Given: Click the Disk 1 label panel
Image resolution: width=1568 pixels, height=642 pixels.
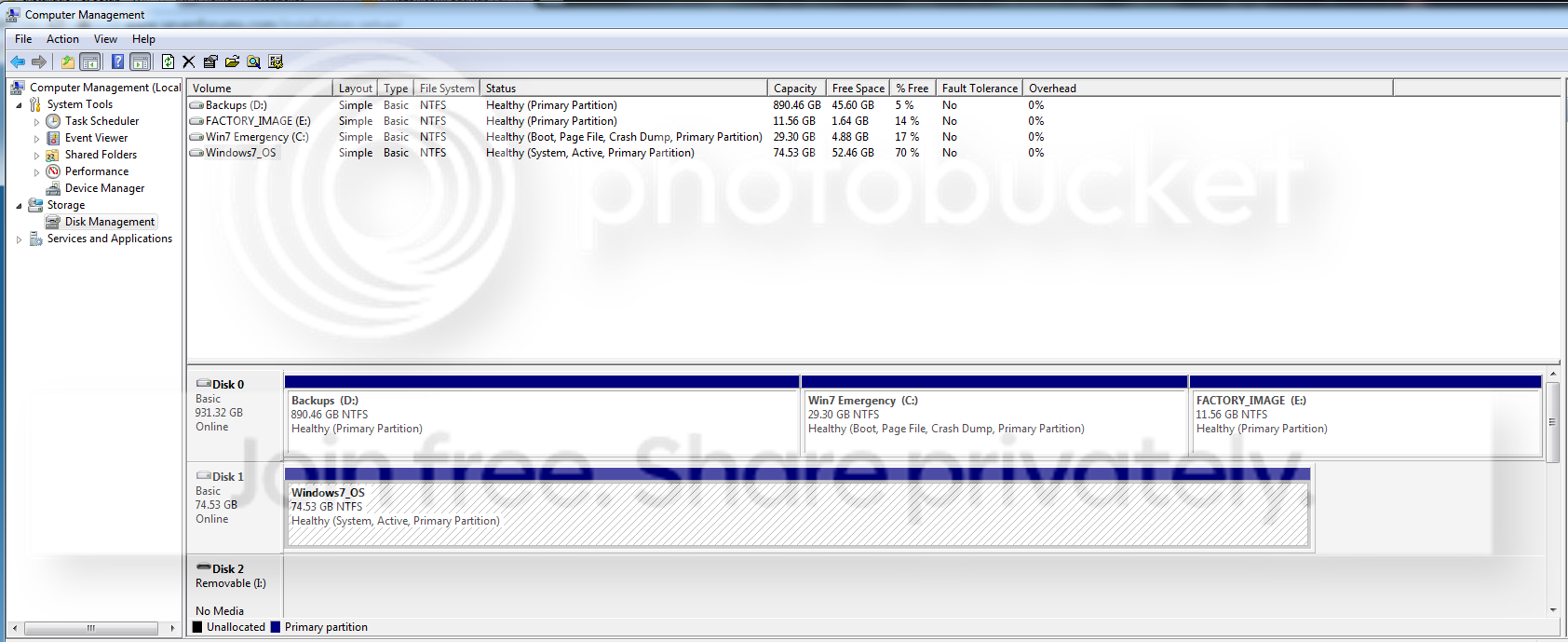Looking at the screenshot, I should pyautogui.click(x=235, y=506).
